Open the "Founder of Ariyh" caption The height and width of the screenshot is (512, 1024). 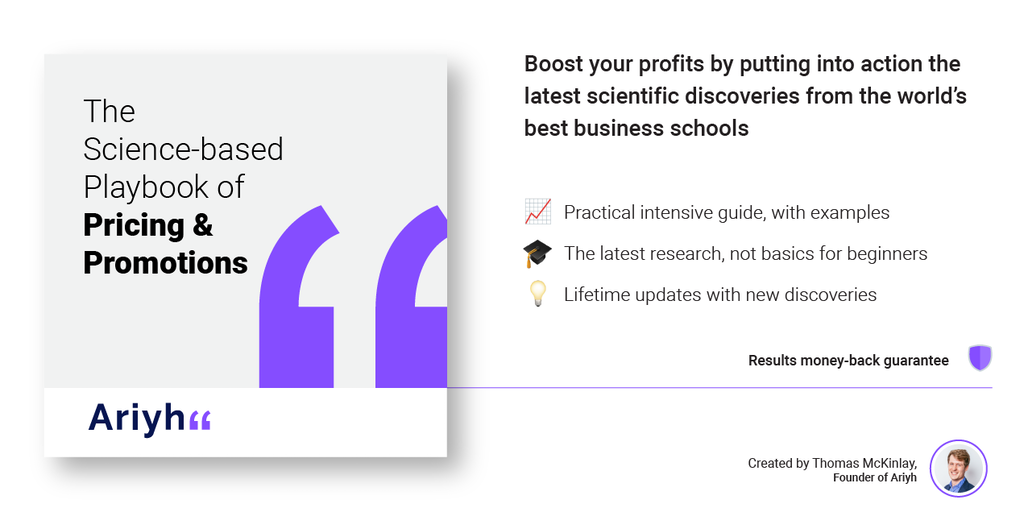[x=874, y=478]
